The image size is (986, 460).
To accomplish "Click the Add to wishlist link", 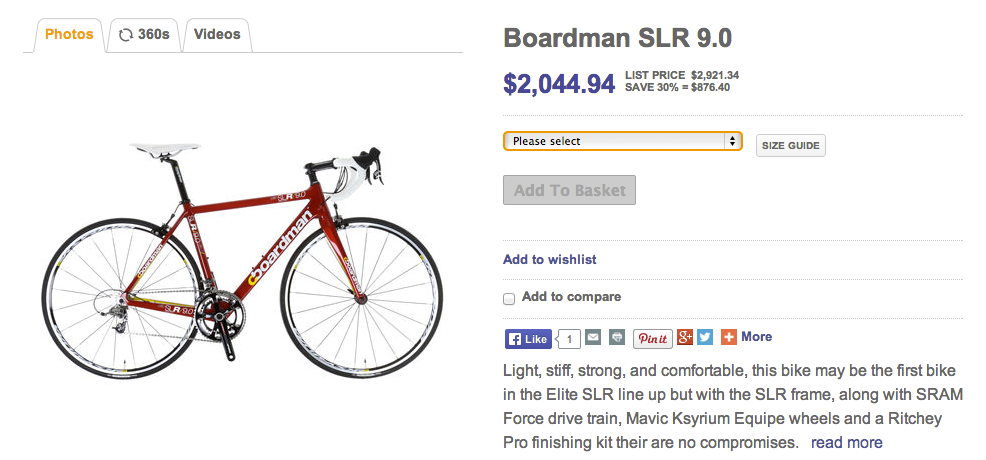I will 549,260.
